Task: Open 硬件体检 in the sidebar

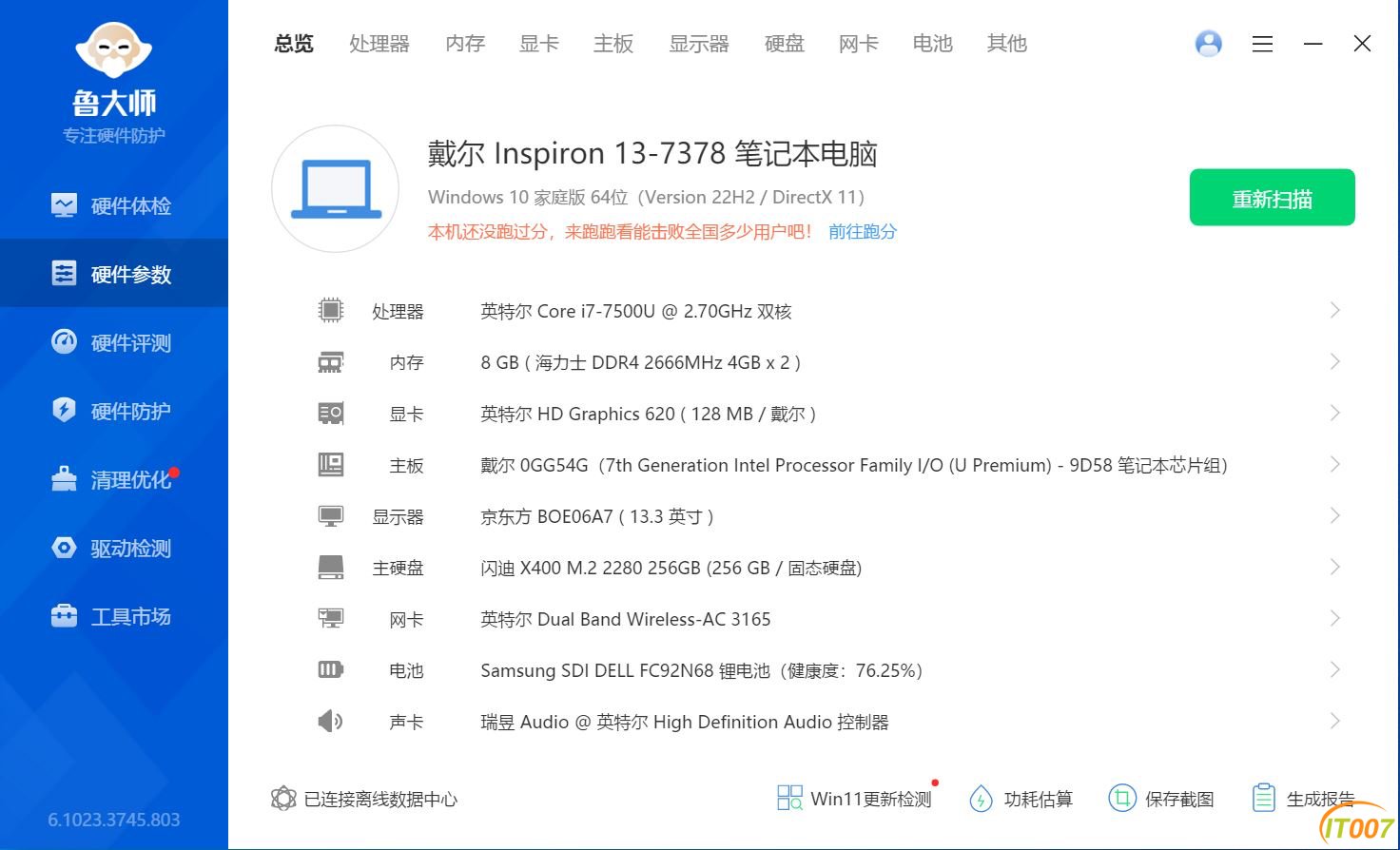Action: click(114, 205)
